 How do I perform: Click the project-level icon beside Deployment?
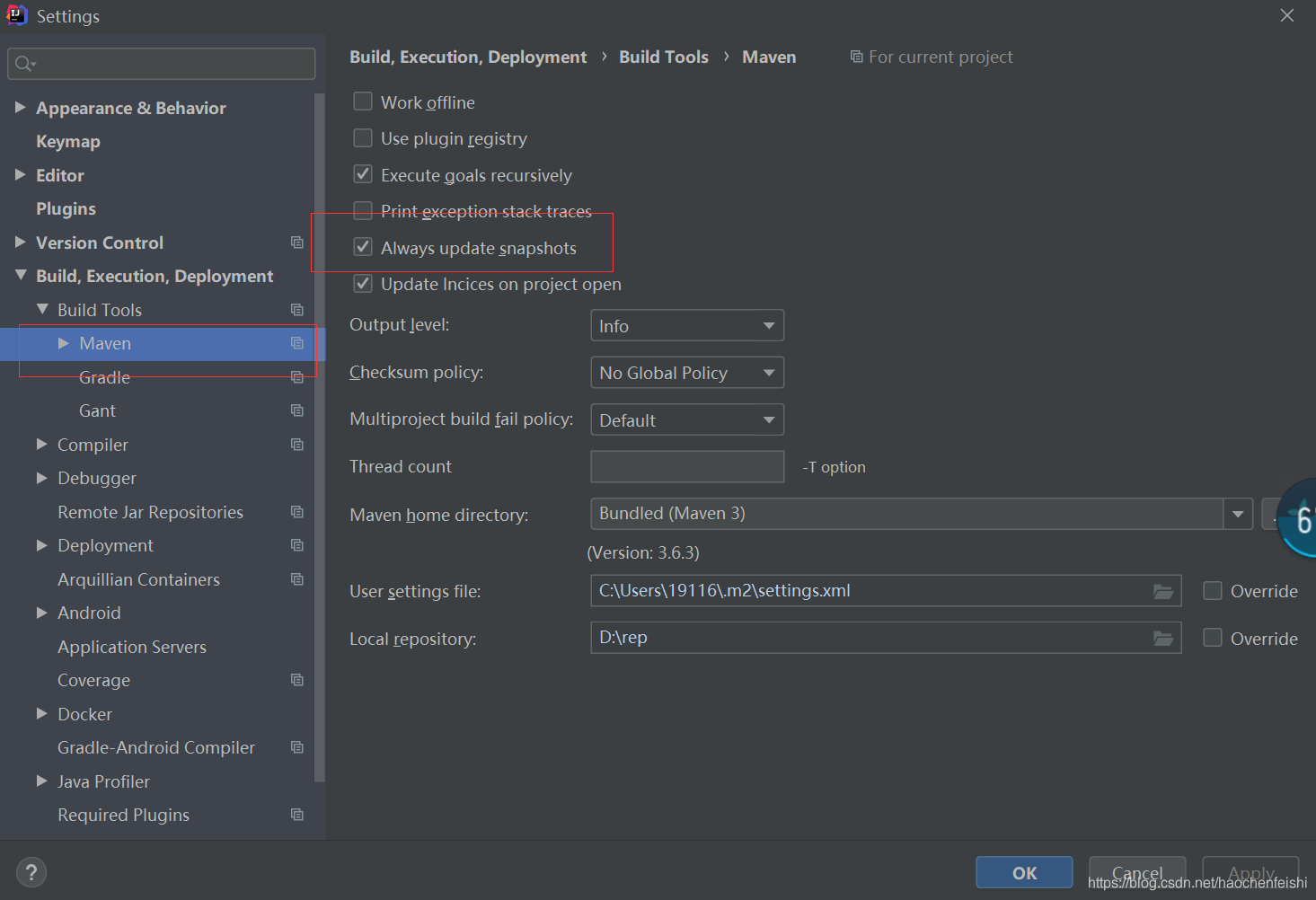[297, 545]
